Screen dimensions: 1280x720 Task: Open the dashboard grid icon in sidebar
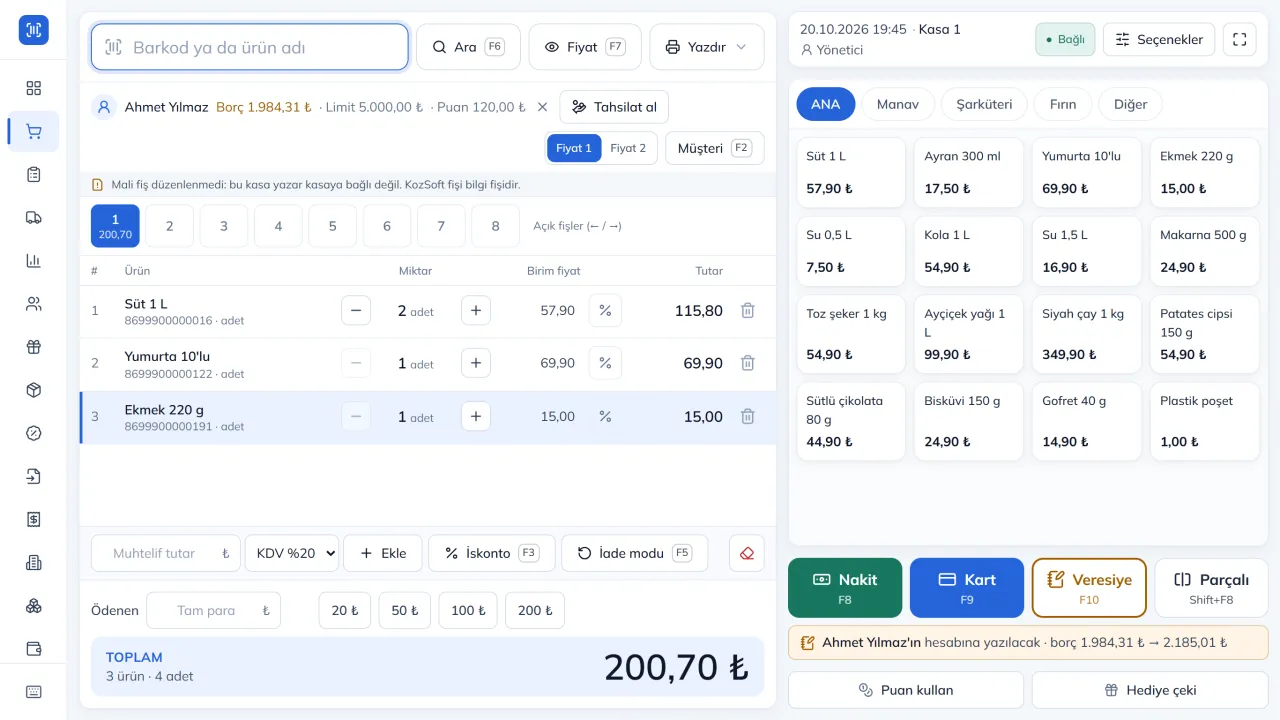pos(34,88)
